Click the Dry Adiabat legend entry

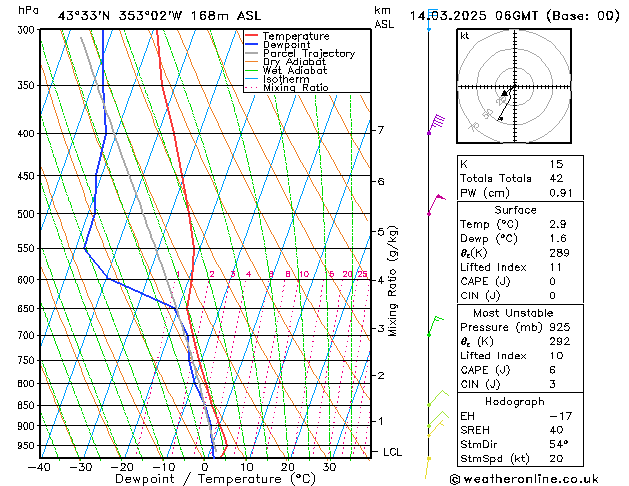pyautogui.click(x=286, y=62)
